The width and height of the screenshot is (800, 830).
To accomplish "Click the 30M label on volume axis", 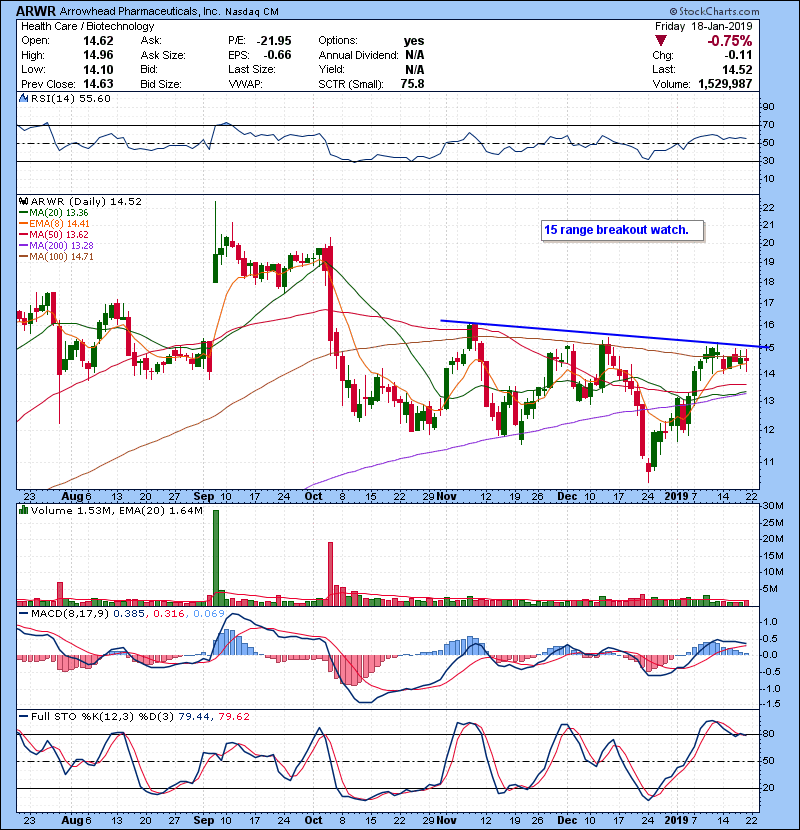I will tap(773, 506).
